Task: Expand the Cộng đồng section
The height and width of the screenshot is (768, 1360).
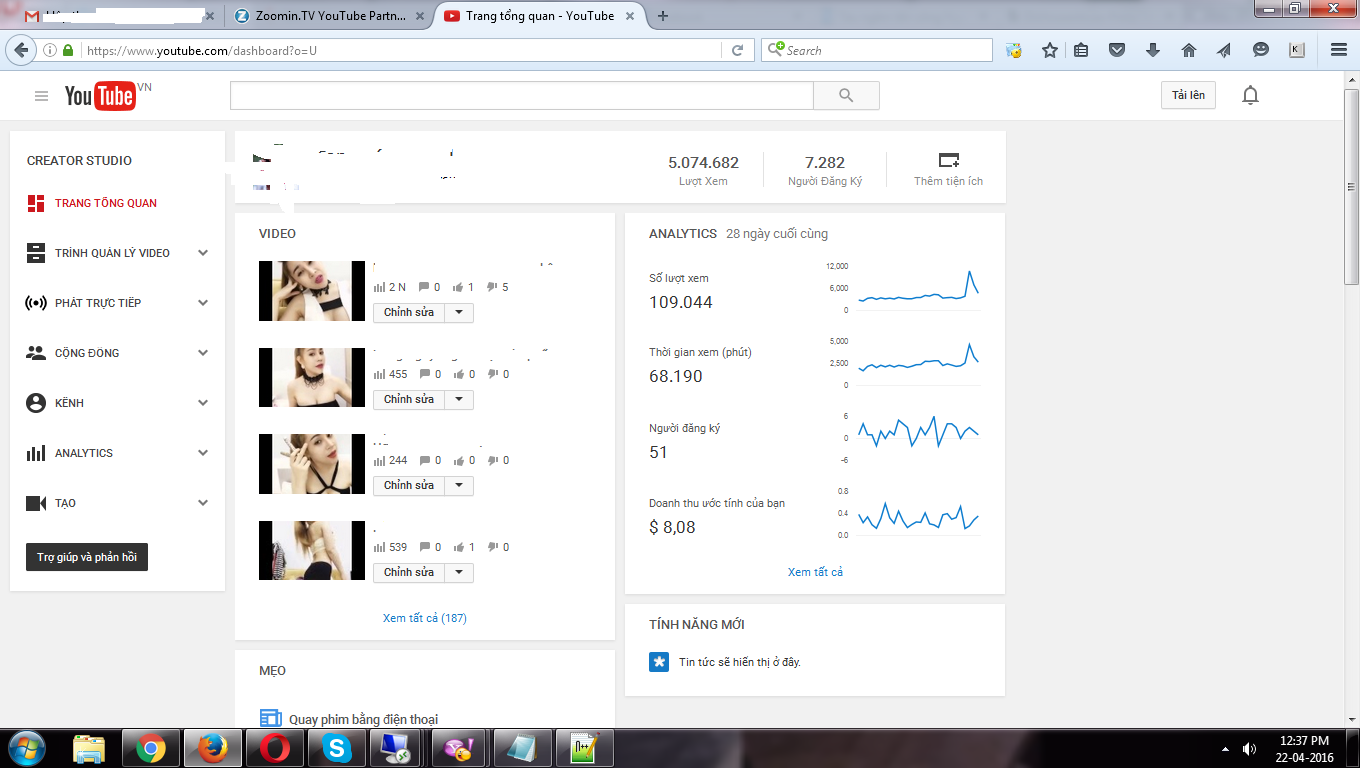Action: coord(203,353)
